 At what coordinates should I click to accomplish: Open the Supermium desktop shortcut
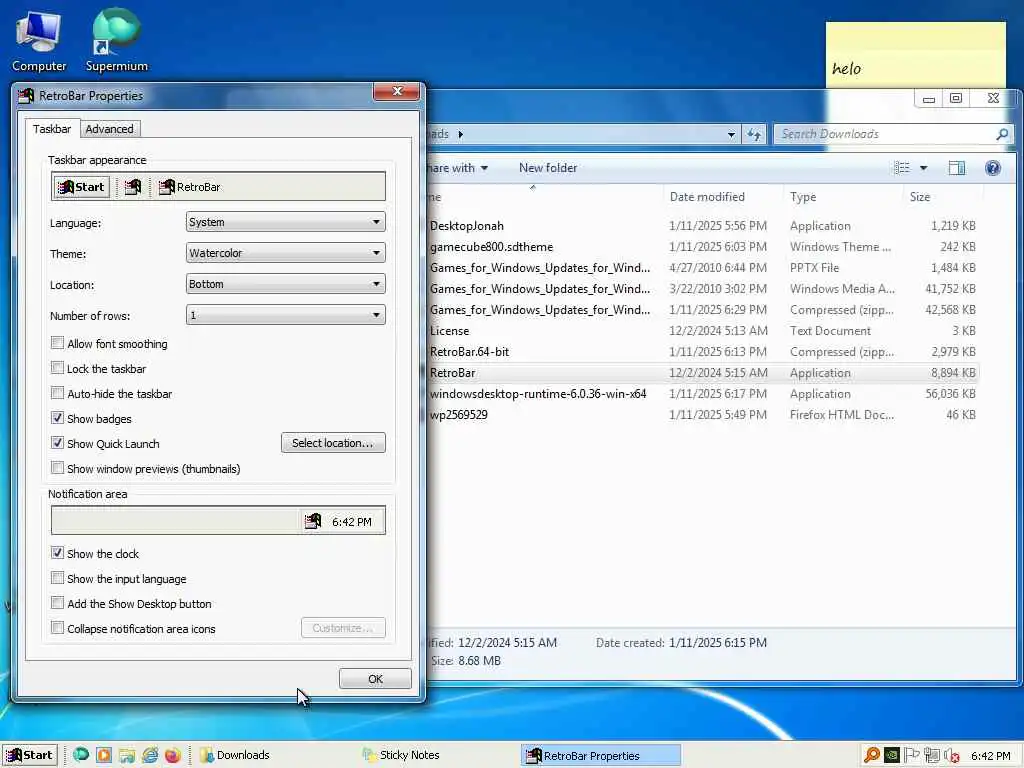coord(116,42)
